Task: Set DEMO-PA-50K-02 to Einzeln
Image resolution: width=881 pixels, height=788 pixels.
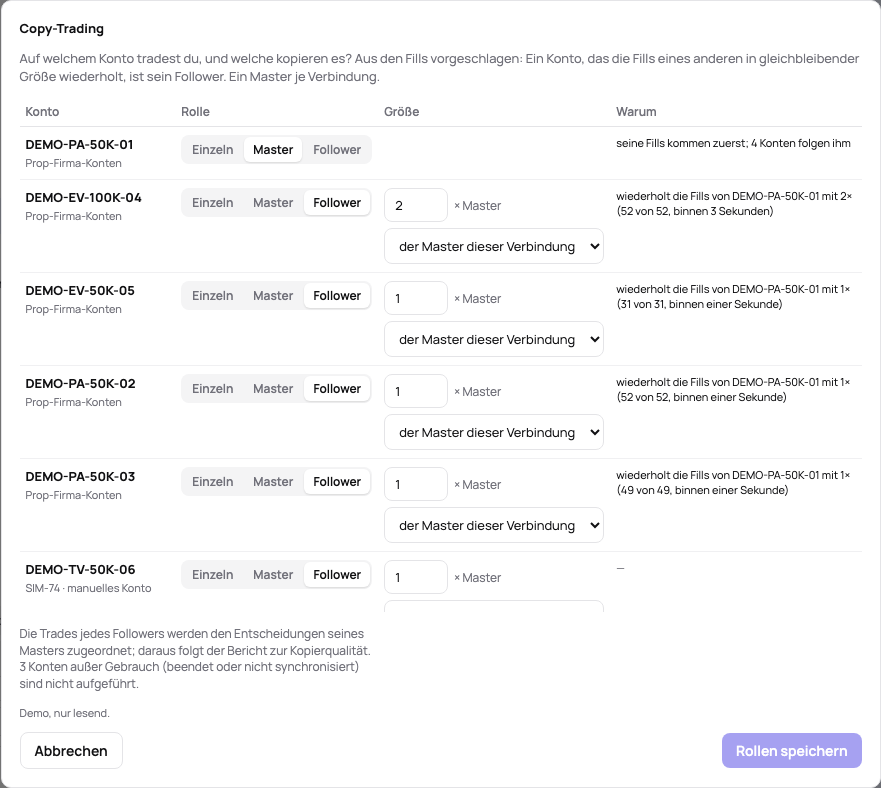Action: tap(212, 388)
